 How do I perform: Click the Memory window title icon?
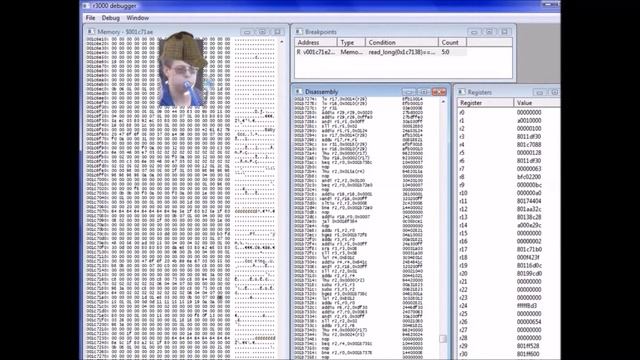tap(91, 31)
